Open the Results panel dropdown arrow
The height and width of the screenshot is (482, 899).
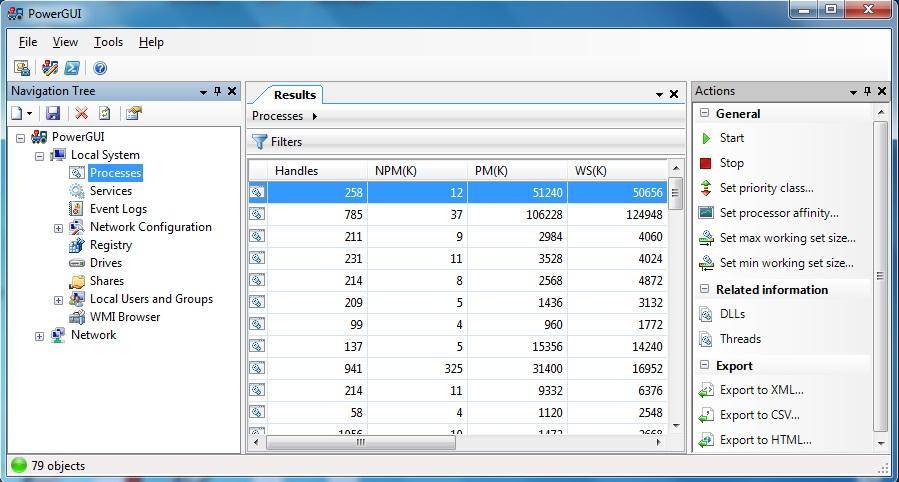coord(659,95)
